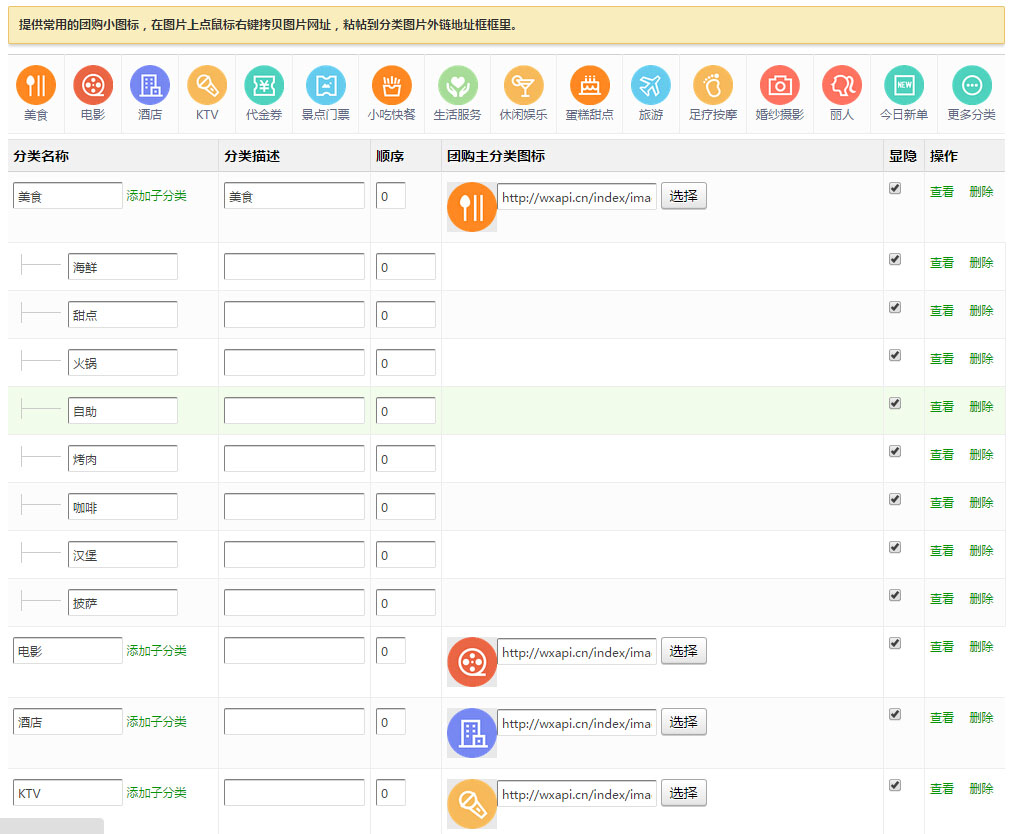Add a subcategory under 酒店
Screen dimensions: 1010x834
coord(156,722)
